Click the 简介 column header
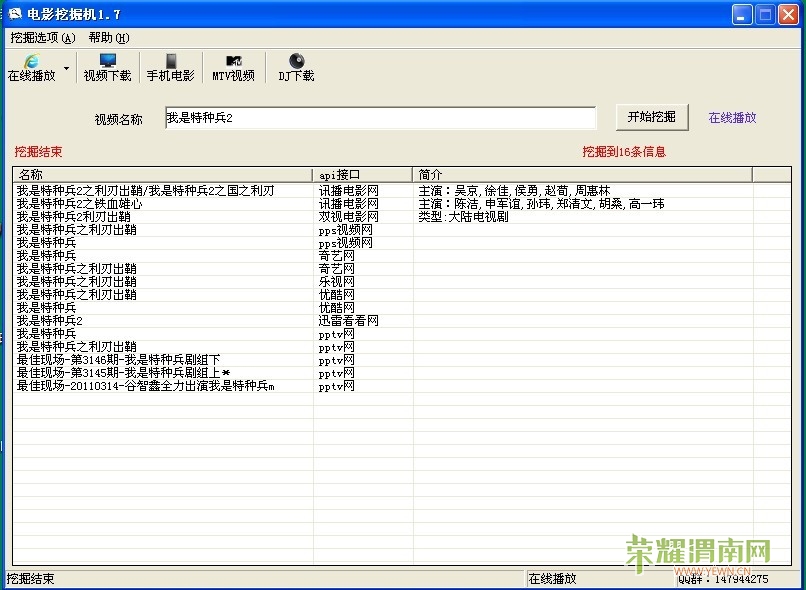The image size is (806, 590). 582,174
